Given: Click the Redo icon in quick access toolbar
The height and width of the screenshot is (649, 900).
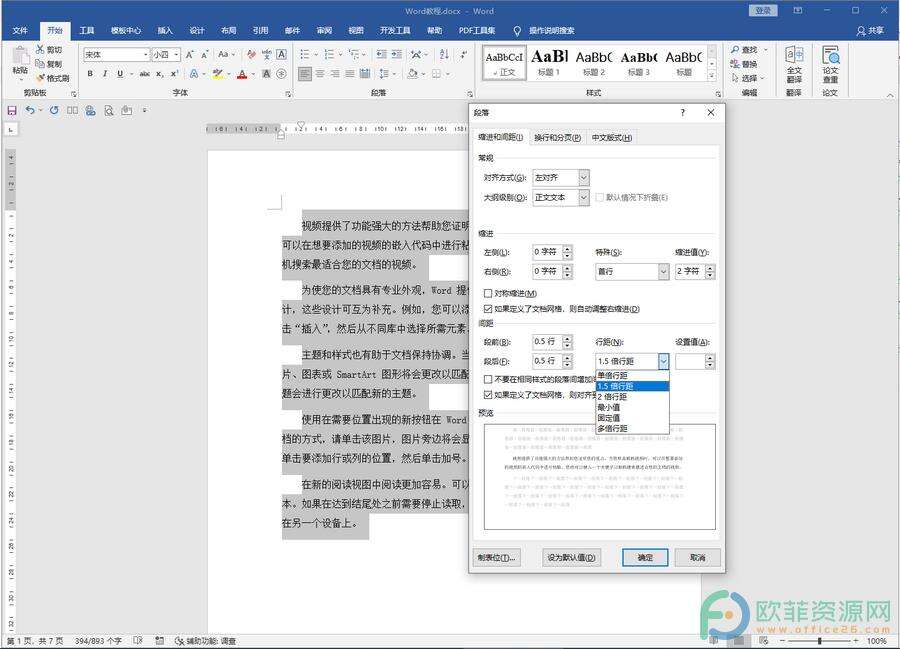Looking at the screenshot, I should point(54,110).
